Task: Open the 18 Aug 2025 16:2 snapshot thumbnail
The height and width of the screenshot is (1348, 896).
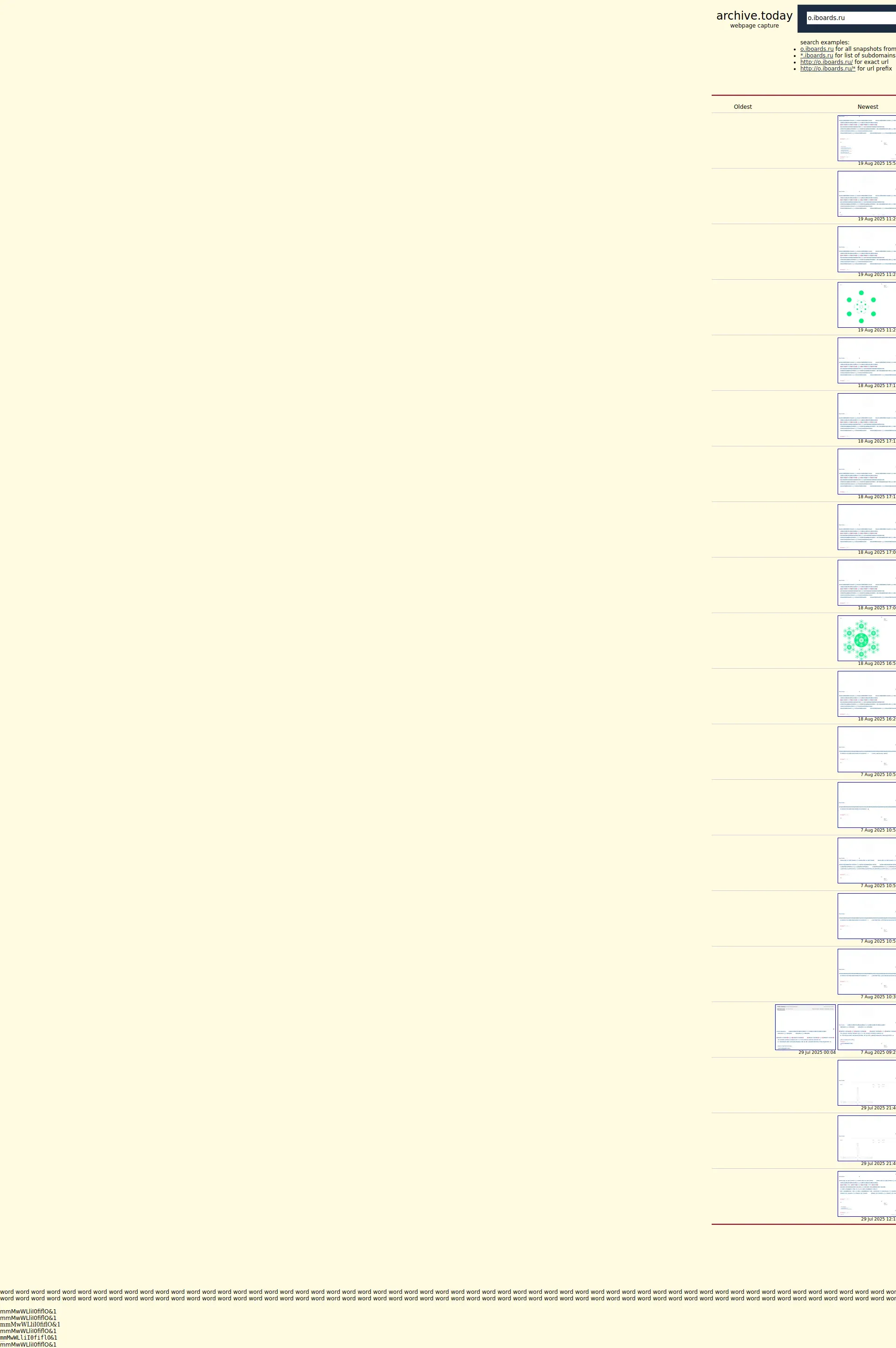Action: tap(866, 693)
